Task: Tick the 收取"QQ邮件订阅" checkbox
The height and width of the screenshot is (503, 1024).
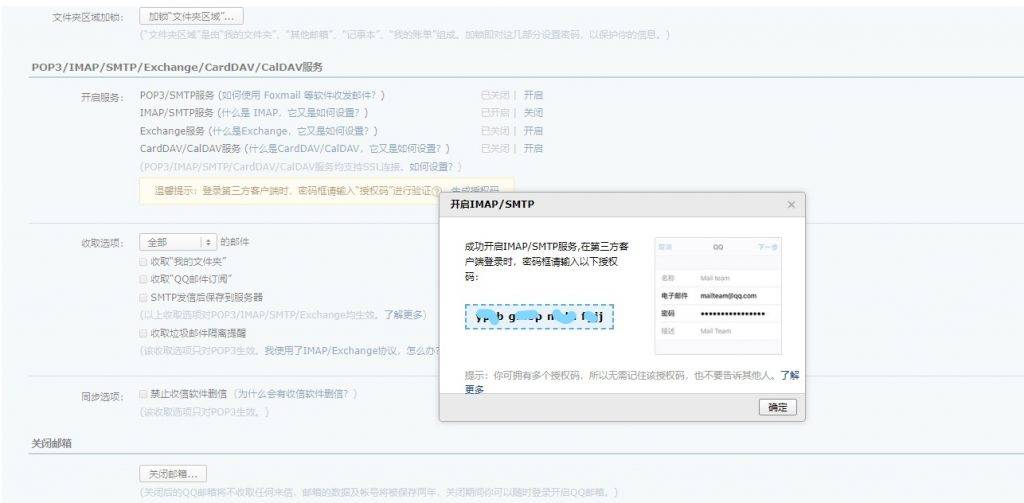Action: [x=144, y=278]
